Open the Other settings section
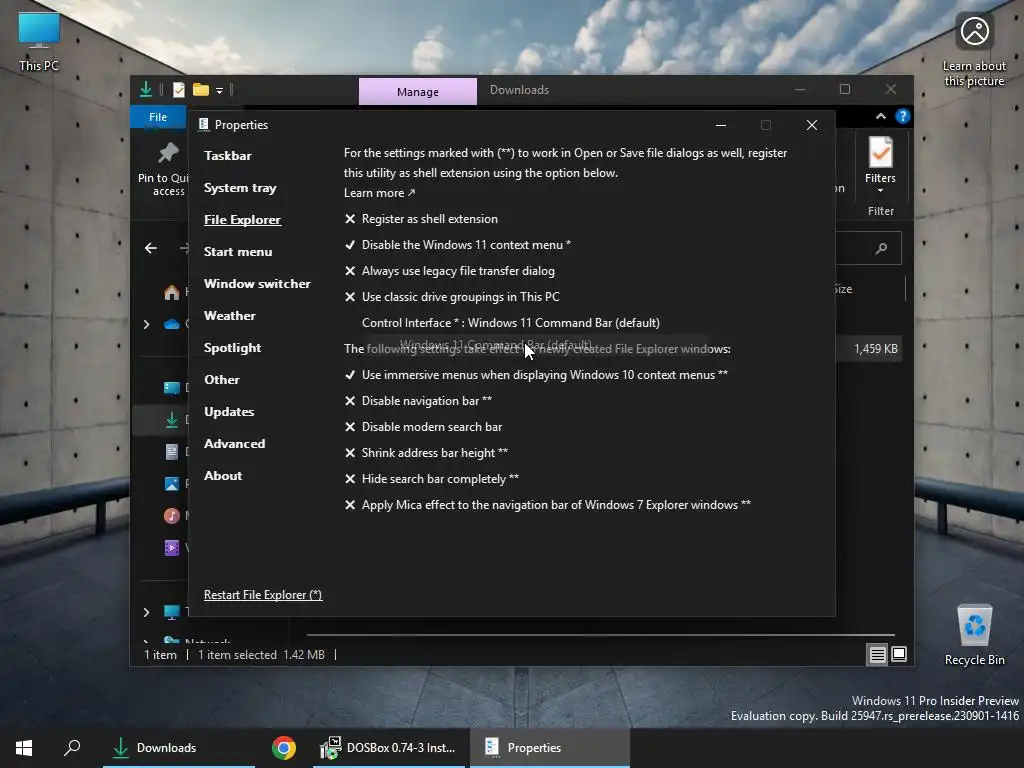The height and width of the screenshot is (768, 1024). (221, 379)
